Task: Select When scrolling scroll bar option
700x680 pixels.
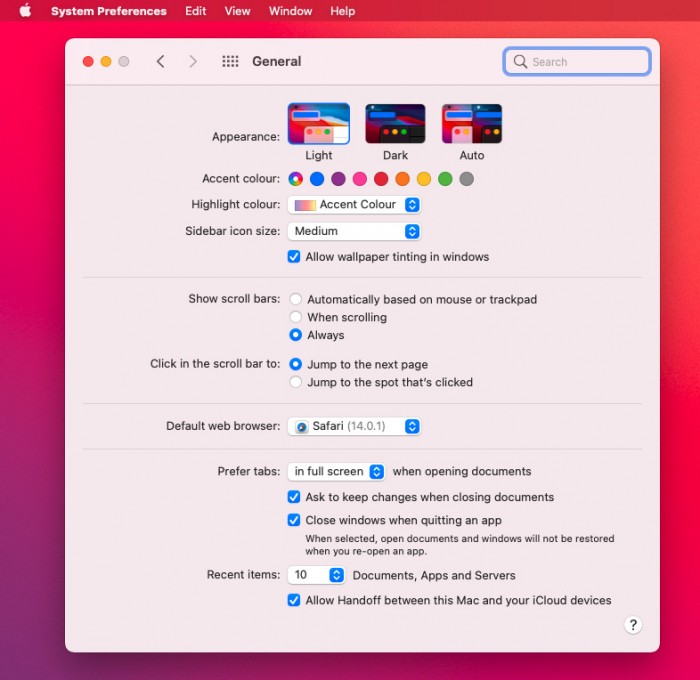Action: [x=296, y=317]
